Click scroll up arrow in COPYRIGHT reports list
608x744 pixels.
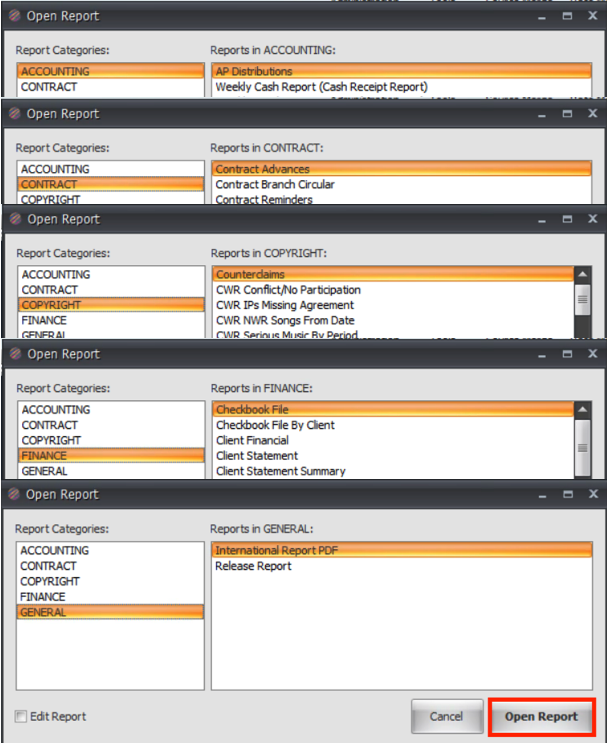click(x=581, y=274)
